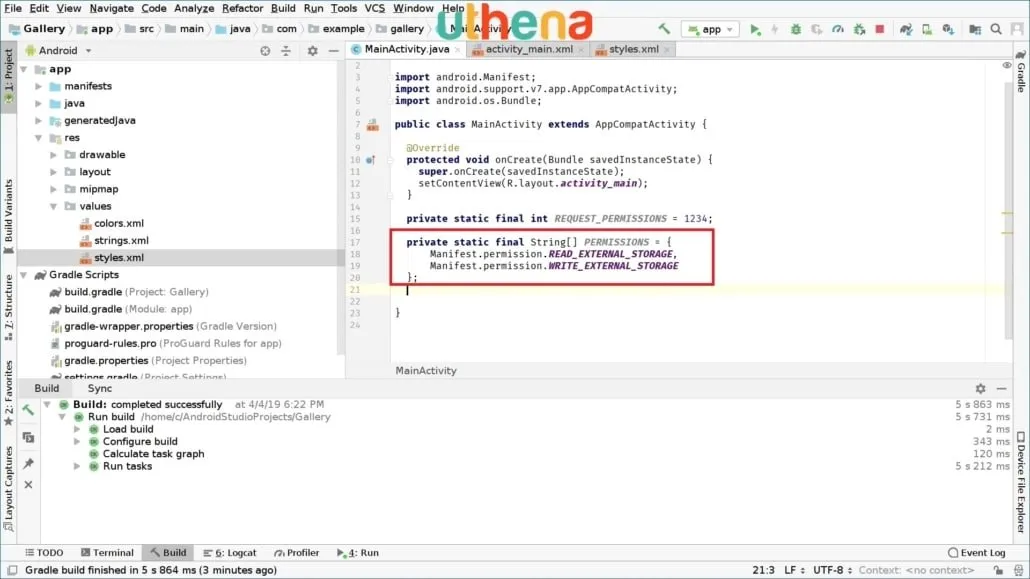The height and width of the screenshot is (579, 1030).
Task: Hide the Project panel with minus icon
Action: [333, 51]
